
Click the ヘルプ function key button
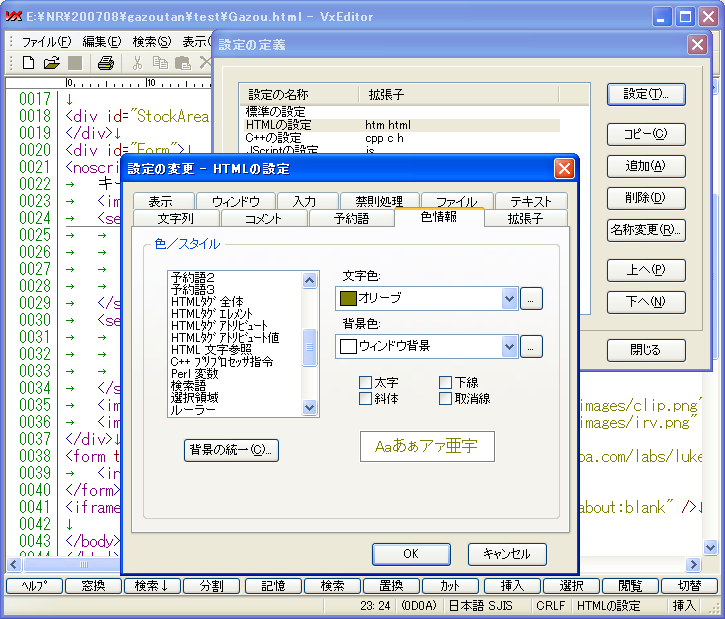pyautogui.click(x=34, y=586)
